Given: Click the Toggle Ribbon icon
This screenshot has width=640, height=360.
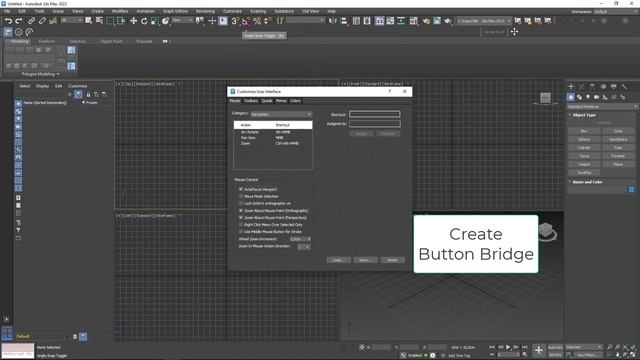Looking at the screenshot, I should click(x=380, y=21).
